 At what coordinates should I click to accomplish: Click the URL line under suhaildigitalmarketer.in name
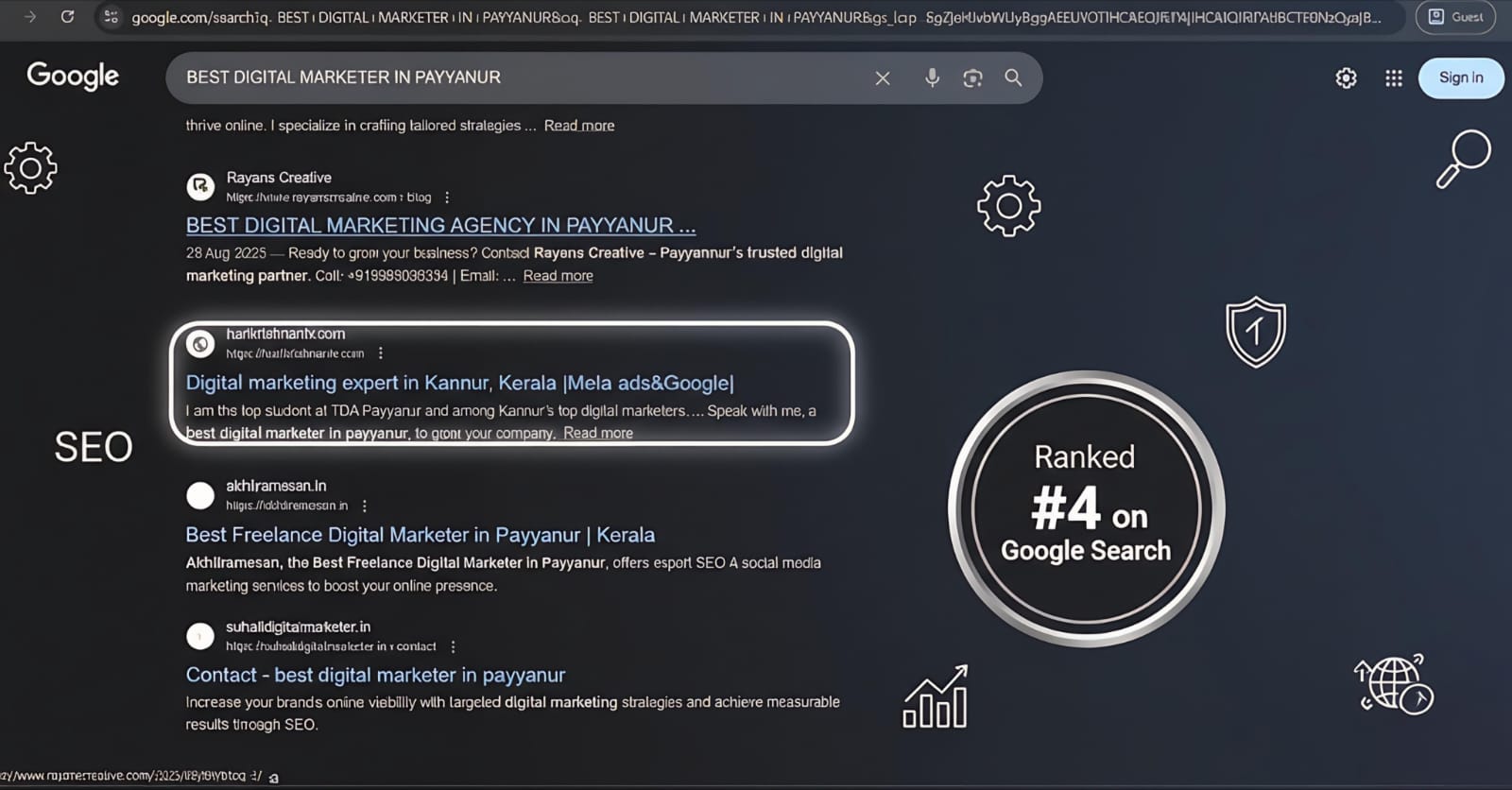331,647
